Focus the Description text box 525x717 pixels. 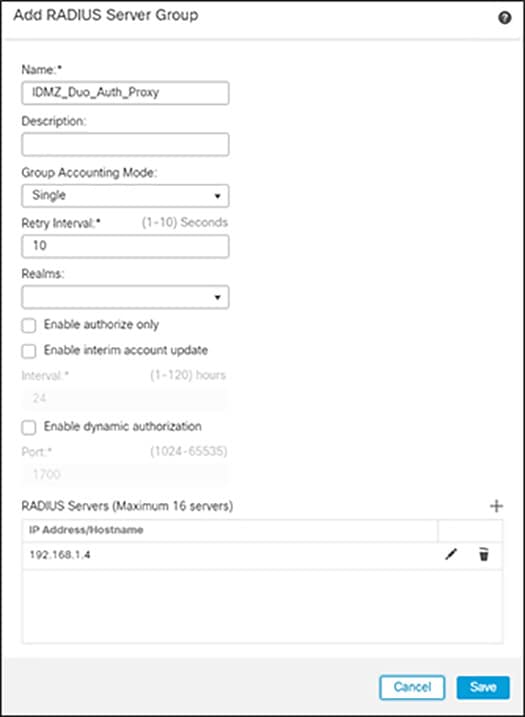click(125, 144)
